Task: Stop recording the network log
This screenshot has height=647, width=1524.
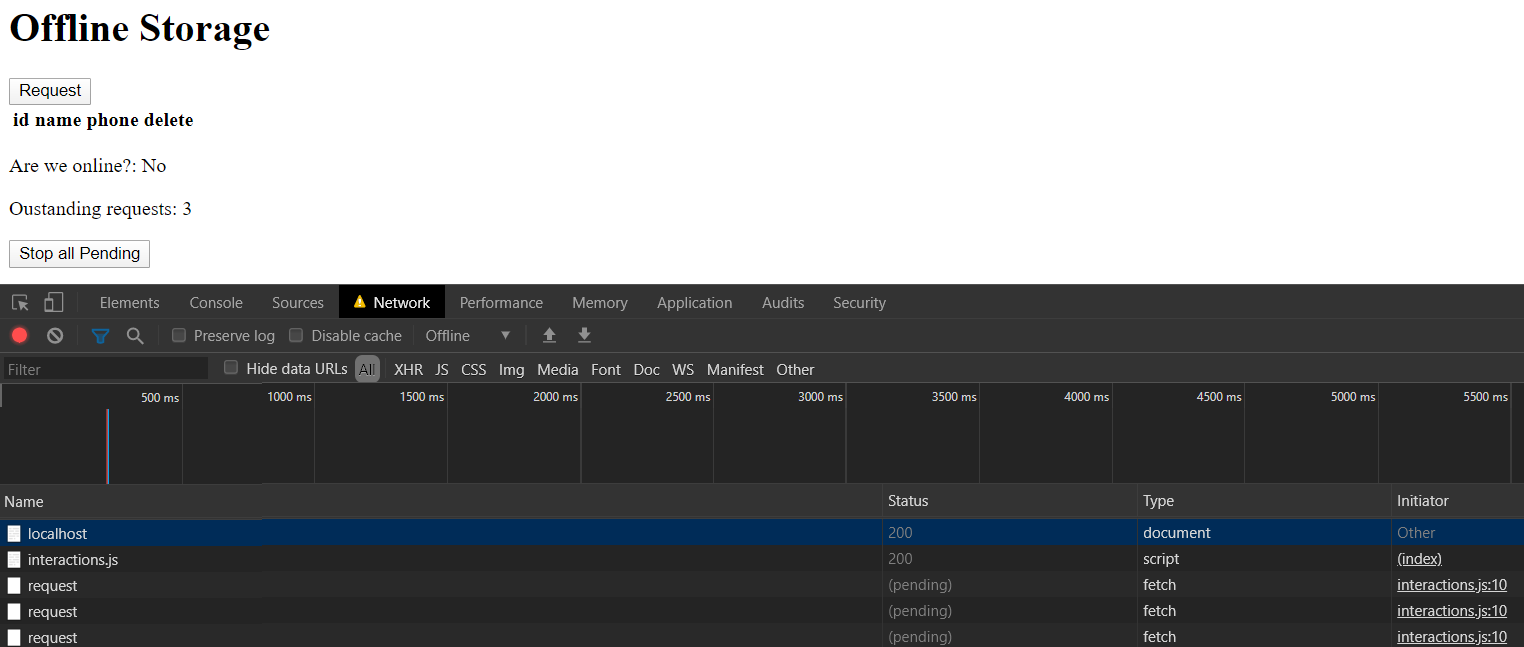Action: [x=20, y=336]
